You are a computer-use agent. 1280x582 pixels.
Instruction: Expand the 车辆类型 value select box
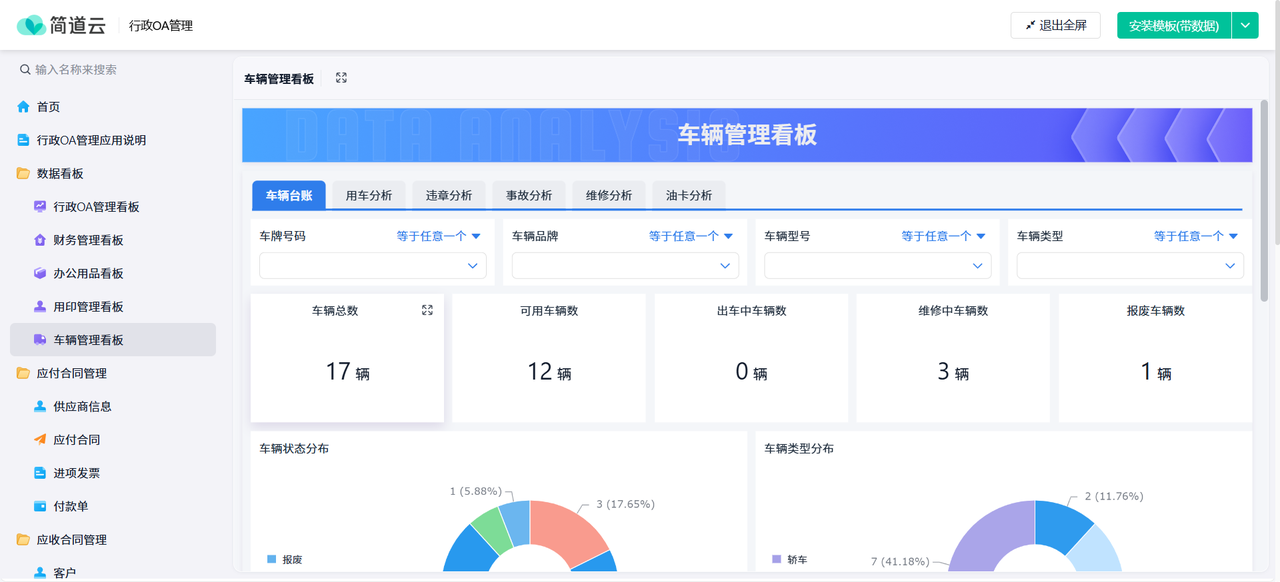point(1130,265)
